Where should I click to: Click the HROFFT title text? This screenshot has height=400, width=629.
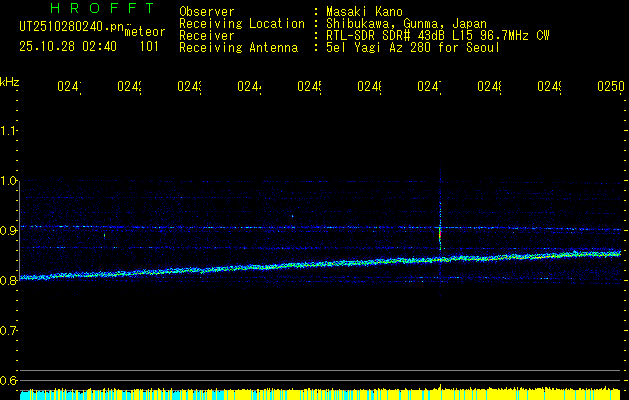tap(102, 8)
